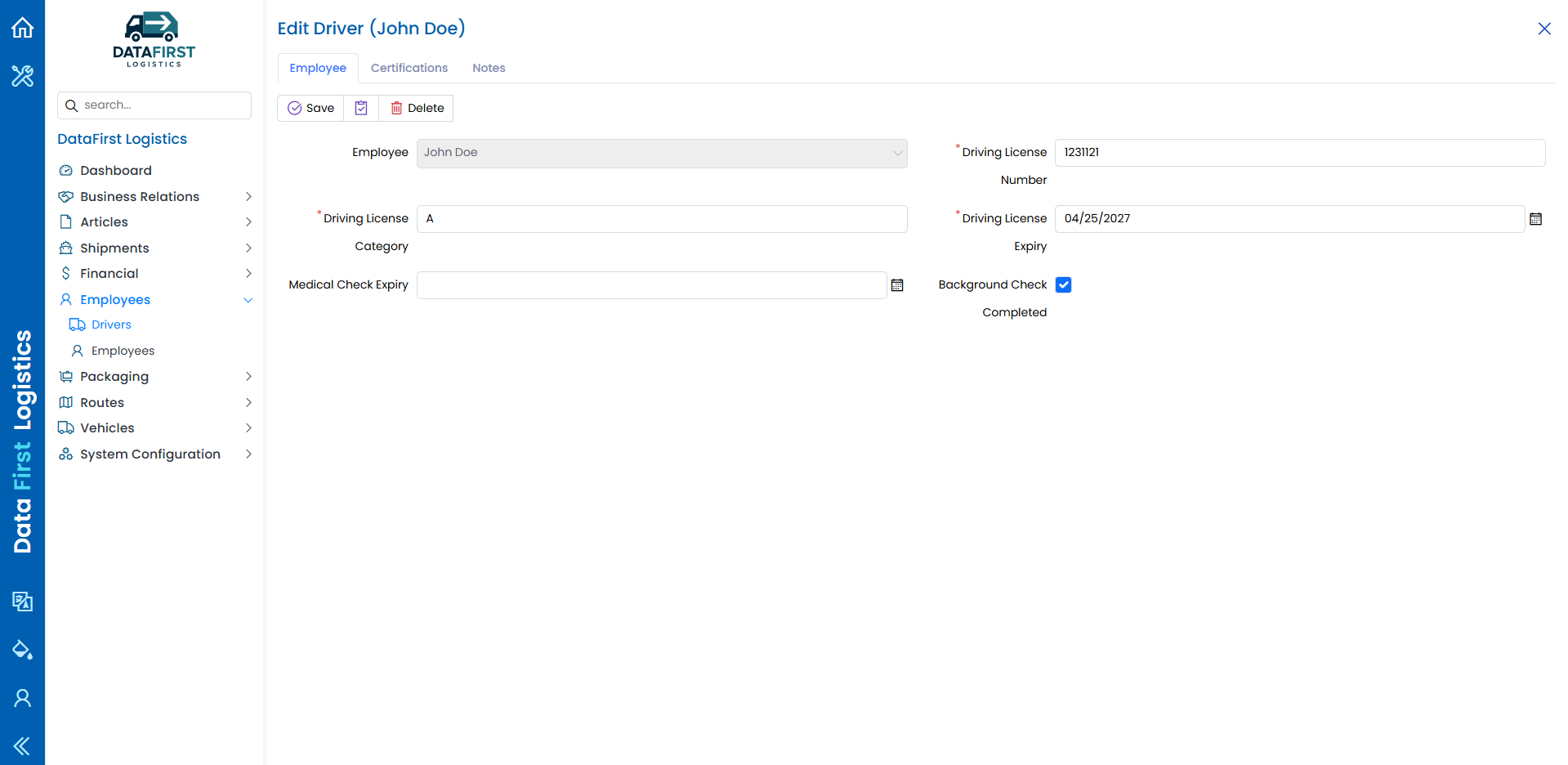1568x765 pixels.
Task: Click the home icon in left rail
Action: 22,28
